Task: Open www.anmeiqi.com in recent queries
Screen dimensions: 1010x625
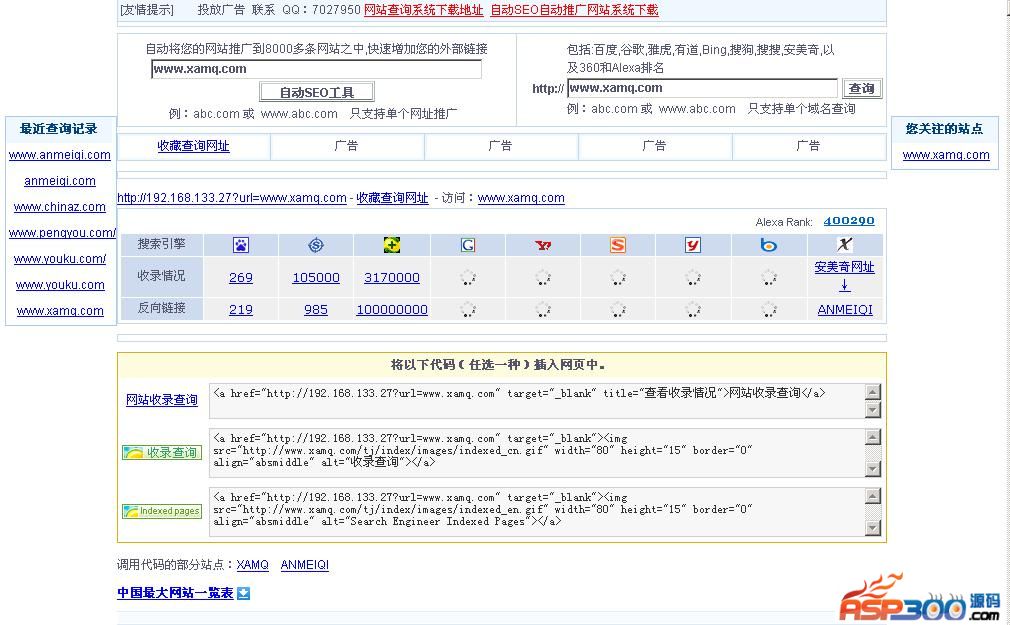Action: click(x=60, y=155)
